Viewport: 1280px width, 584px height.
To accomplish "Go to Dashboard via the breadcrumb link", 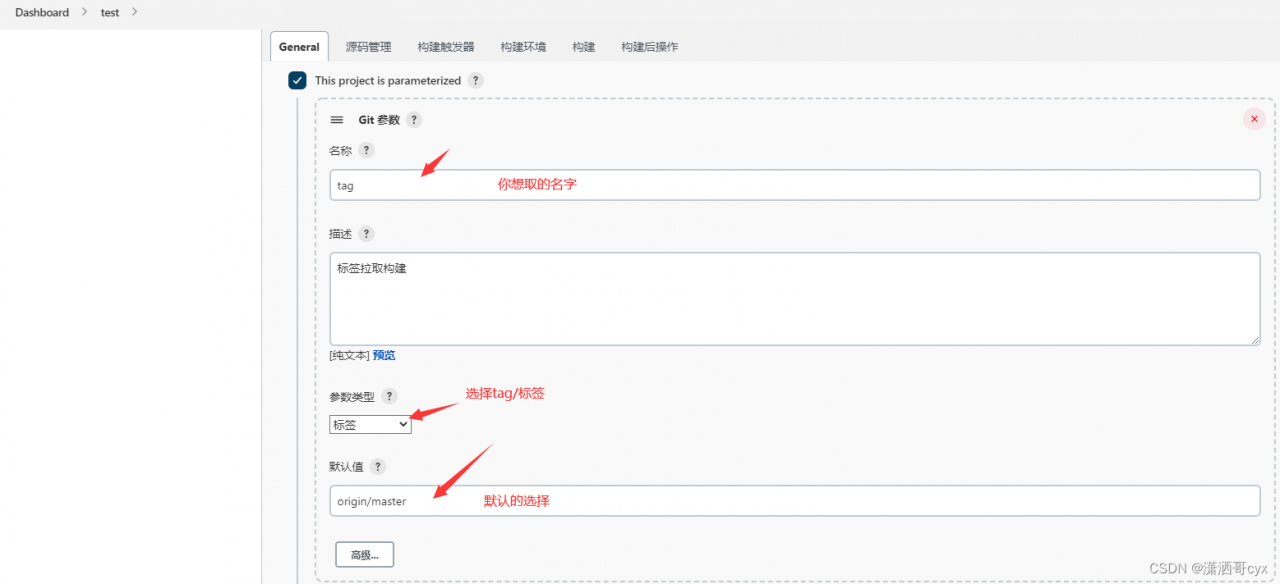I will pos(42,12).
